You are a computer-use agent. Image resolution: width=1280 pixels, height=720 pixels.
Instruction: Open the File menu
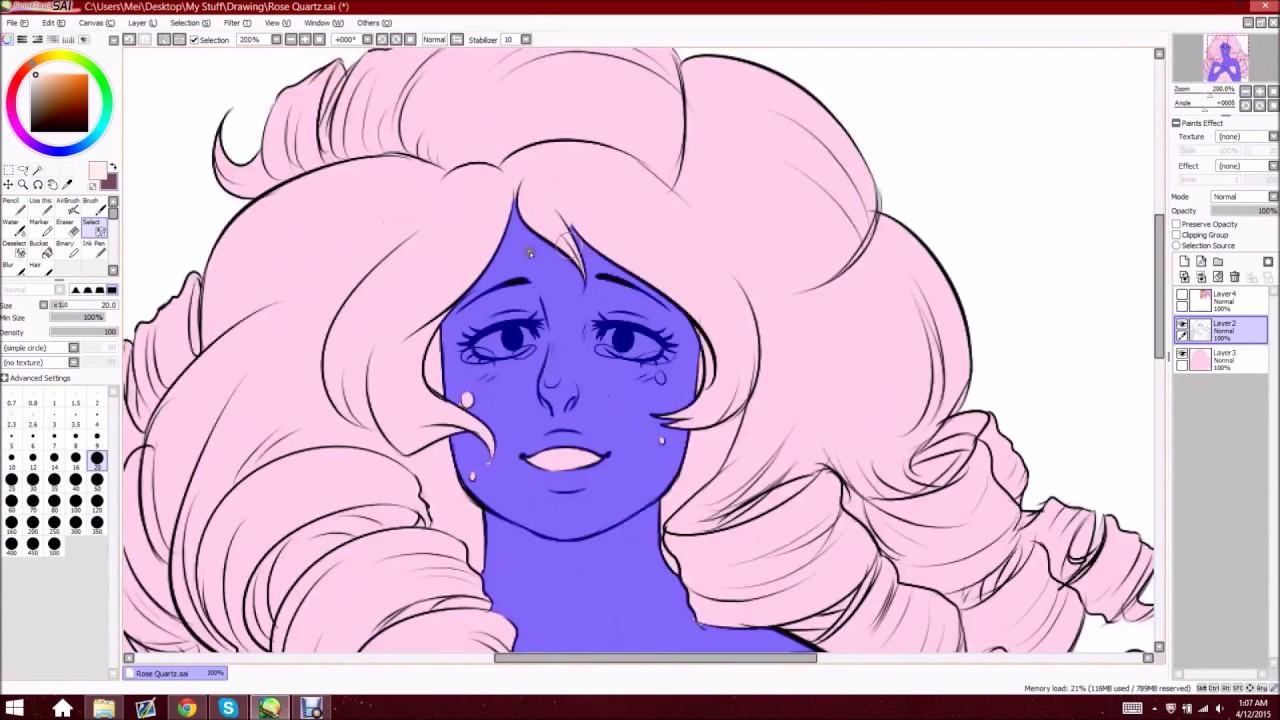17,23
